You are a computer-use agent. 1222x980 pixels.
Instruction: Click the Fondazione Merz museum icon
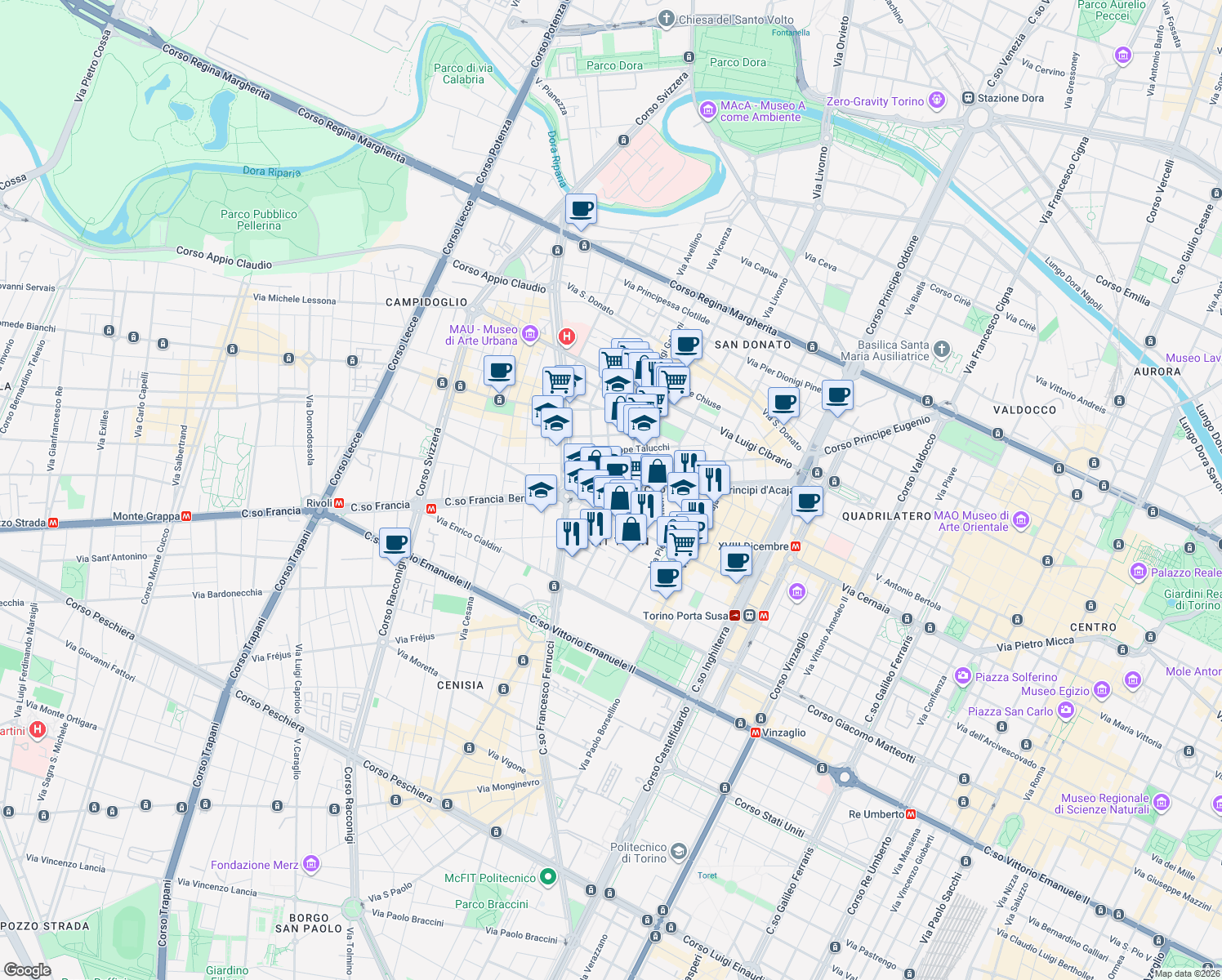click(x=310, y=864)
